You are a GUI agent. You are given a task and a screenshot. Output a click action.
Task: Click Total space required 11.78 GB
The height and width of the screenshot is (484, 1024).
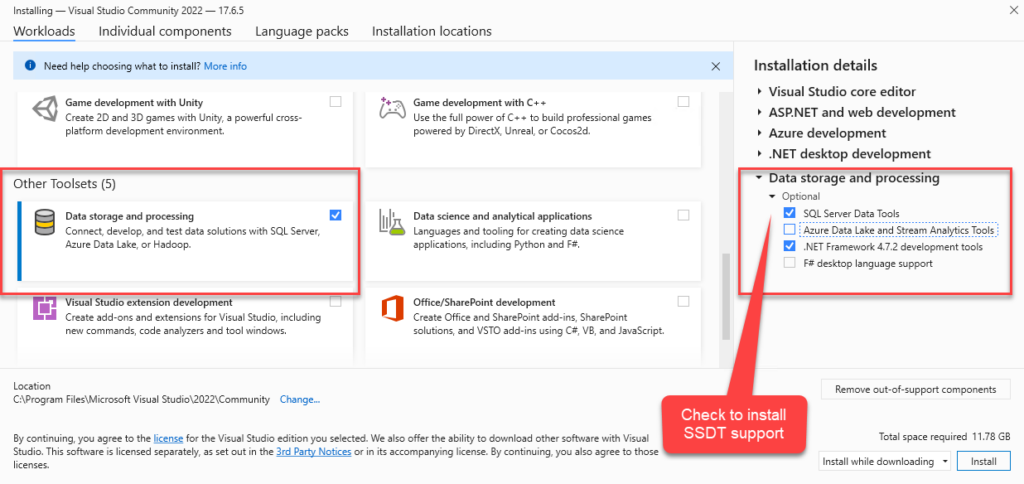pyautogui.click(x=946, y=436)
